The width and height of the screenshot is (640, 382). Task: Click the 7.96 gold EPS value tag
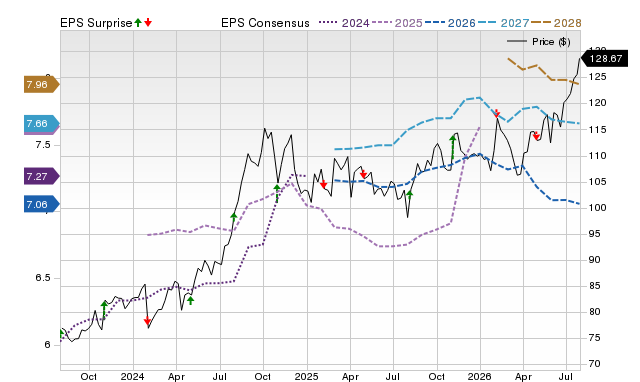point(42,84)
